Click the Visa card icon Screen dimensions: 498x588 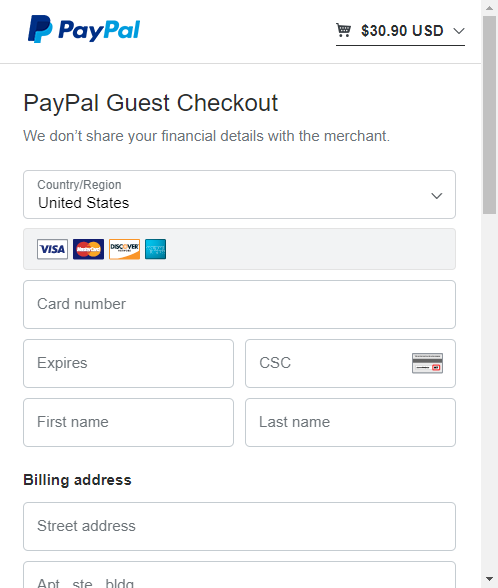pos(52,249)
